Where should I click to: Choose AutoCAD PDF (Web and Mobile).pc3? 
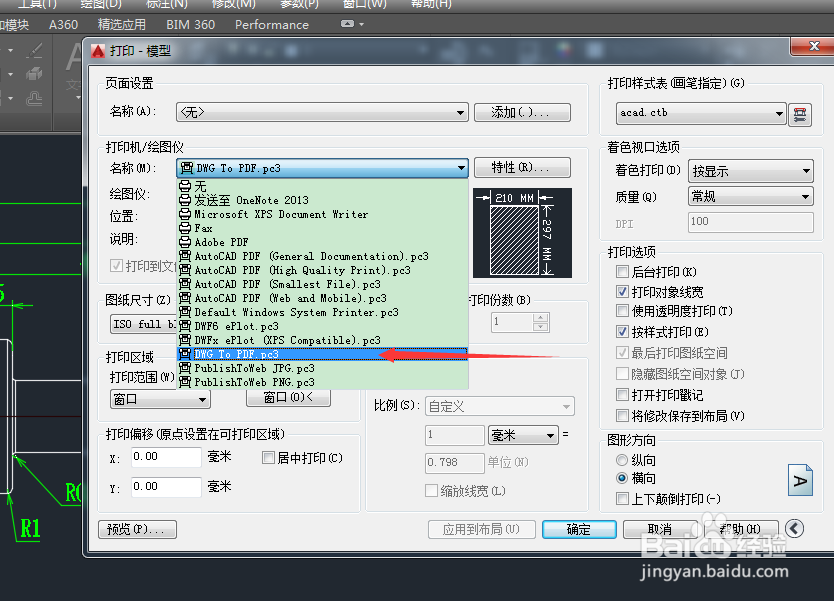pyautogui.click(x=322, y=298)
